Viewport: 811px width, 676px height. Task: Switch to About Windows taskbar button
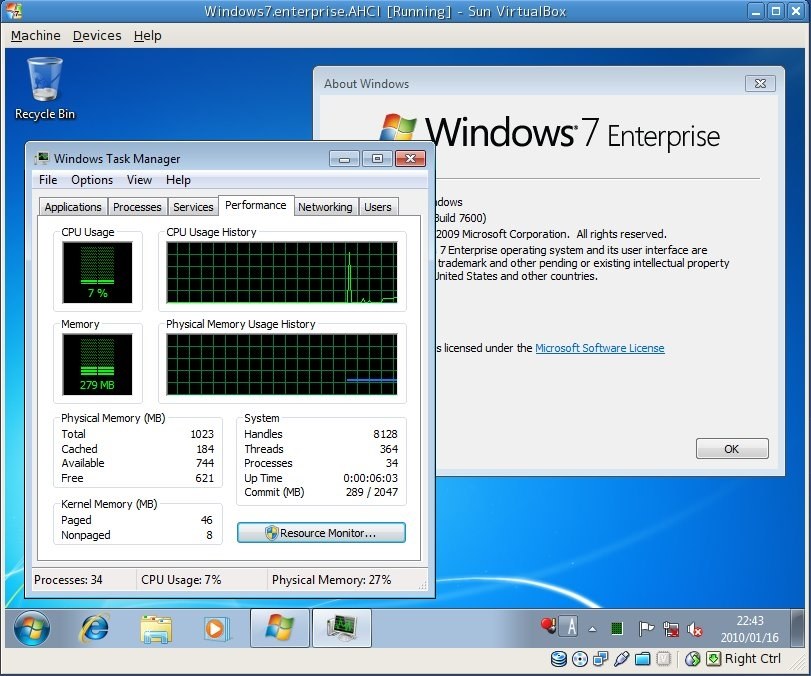point(280,628)
